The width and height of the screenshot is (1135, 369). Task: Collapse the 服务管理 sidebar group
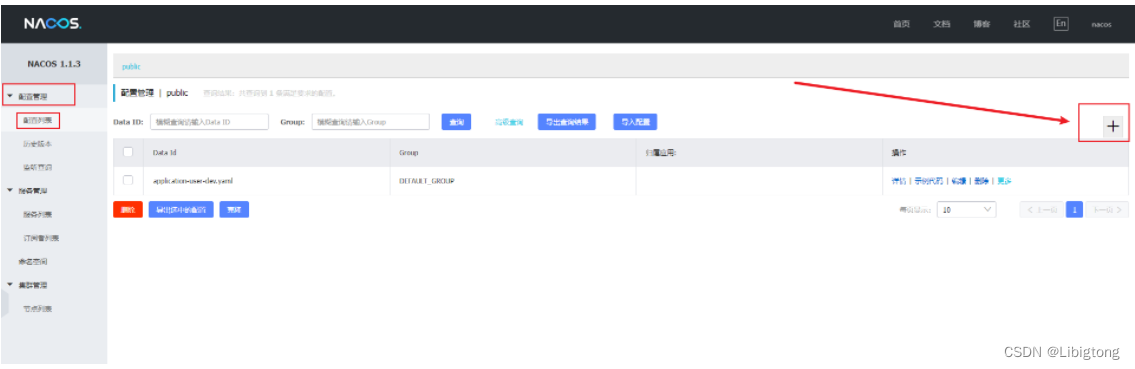tap(10, 190)
